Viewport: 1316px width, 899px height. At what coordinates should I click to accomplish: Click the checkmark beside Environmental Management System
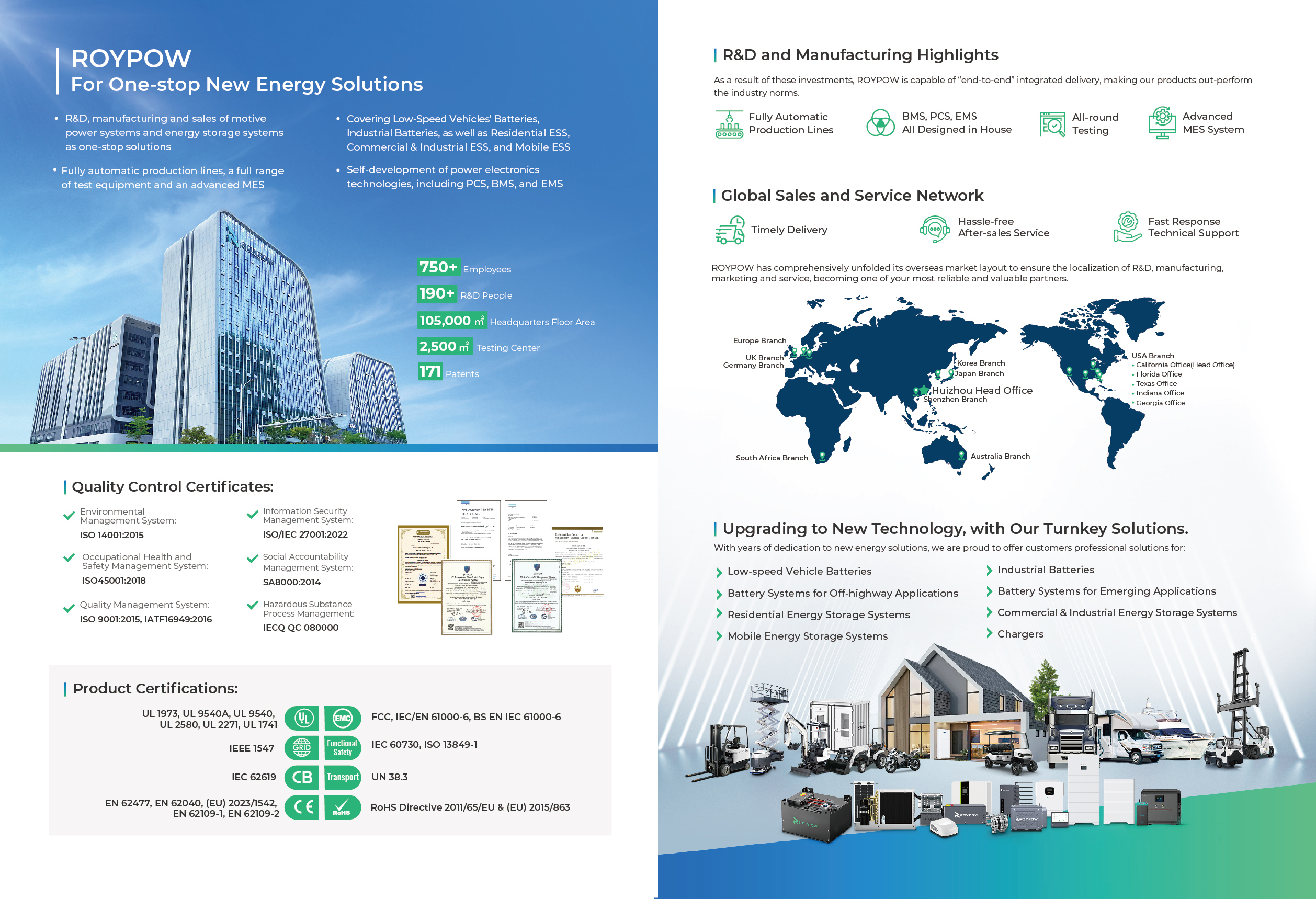[69, 516]
